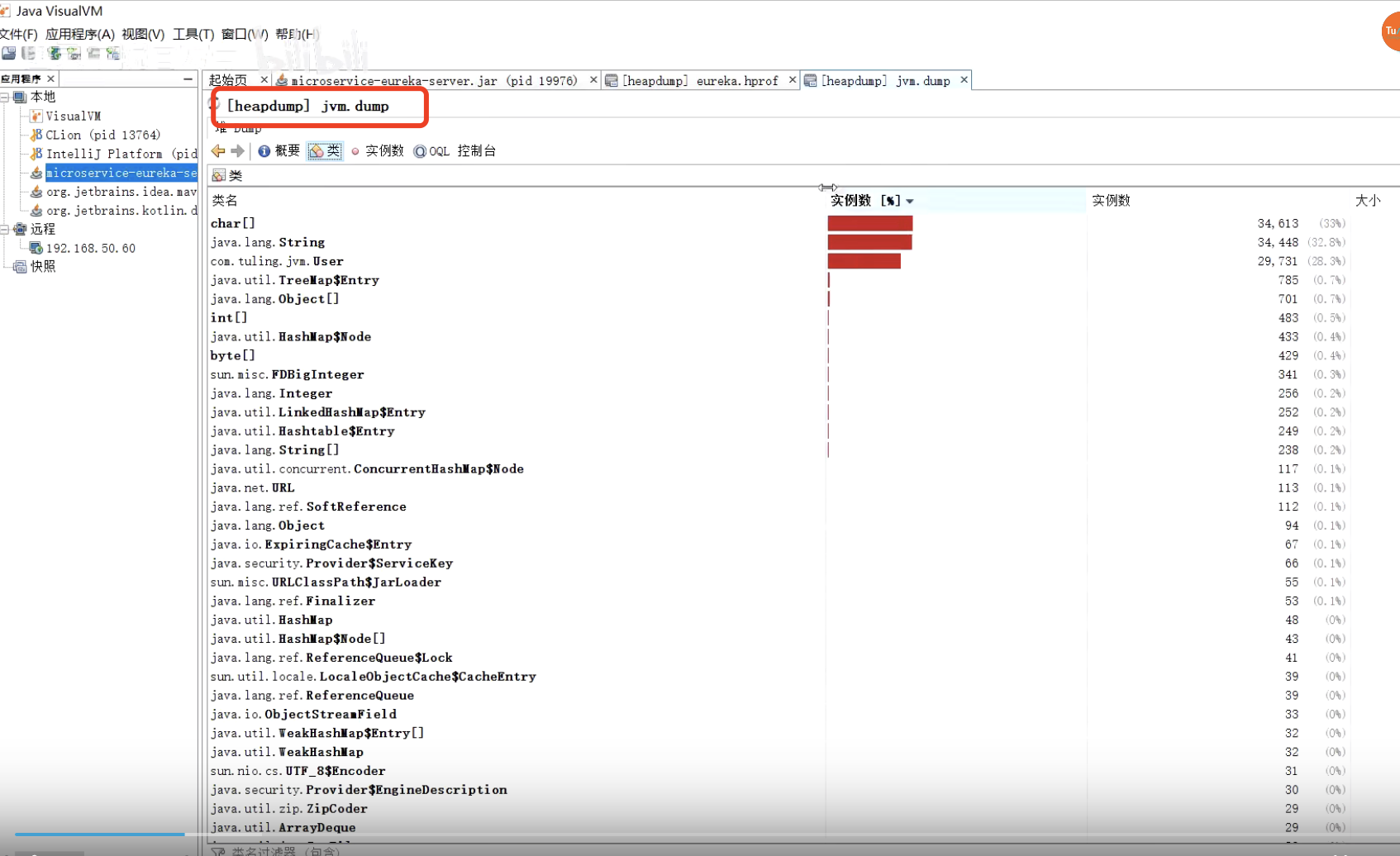Screen dimensions: 1400x856
Task: Select the com.tuling.jvm.User class row
Action: pyautogui.click(x=277, y=261)
